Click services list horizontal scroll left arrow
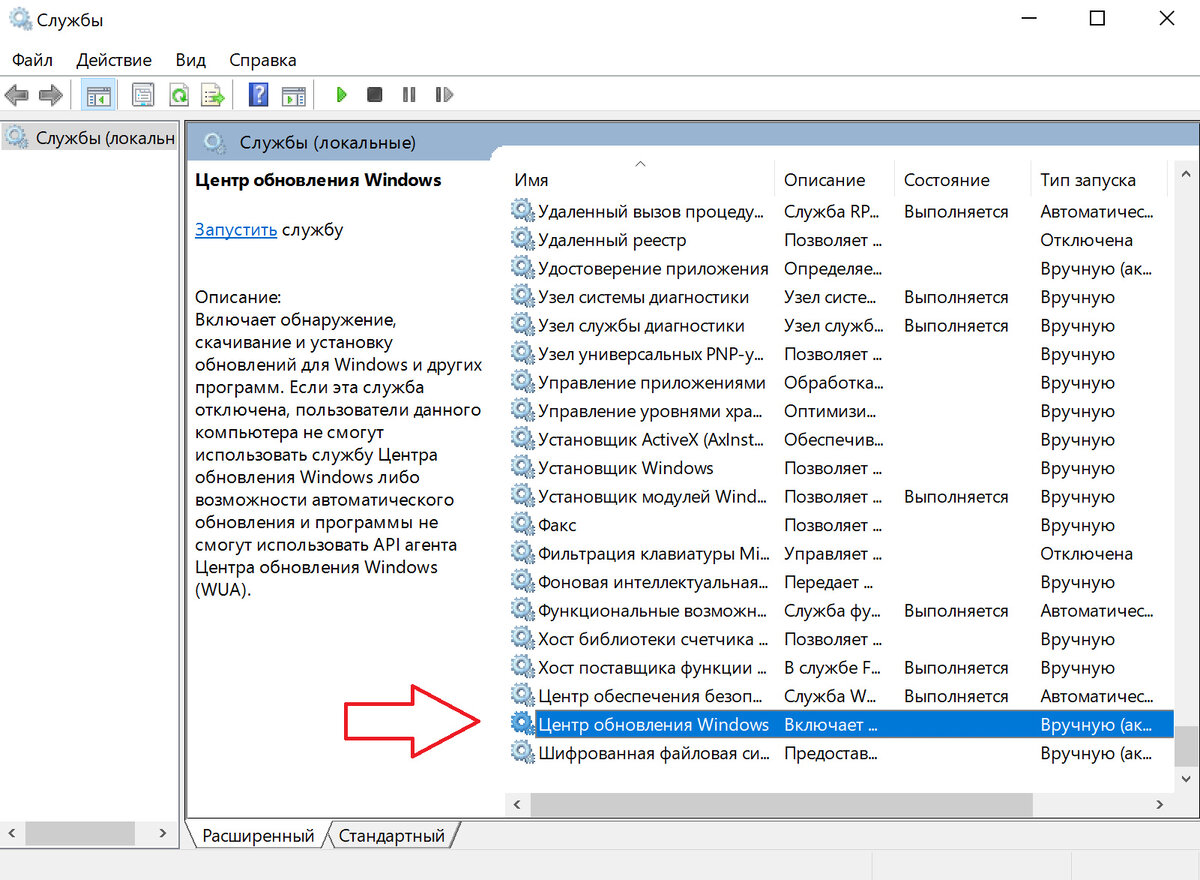This screenshot has height=880, width=1200. [517, 804]
